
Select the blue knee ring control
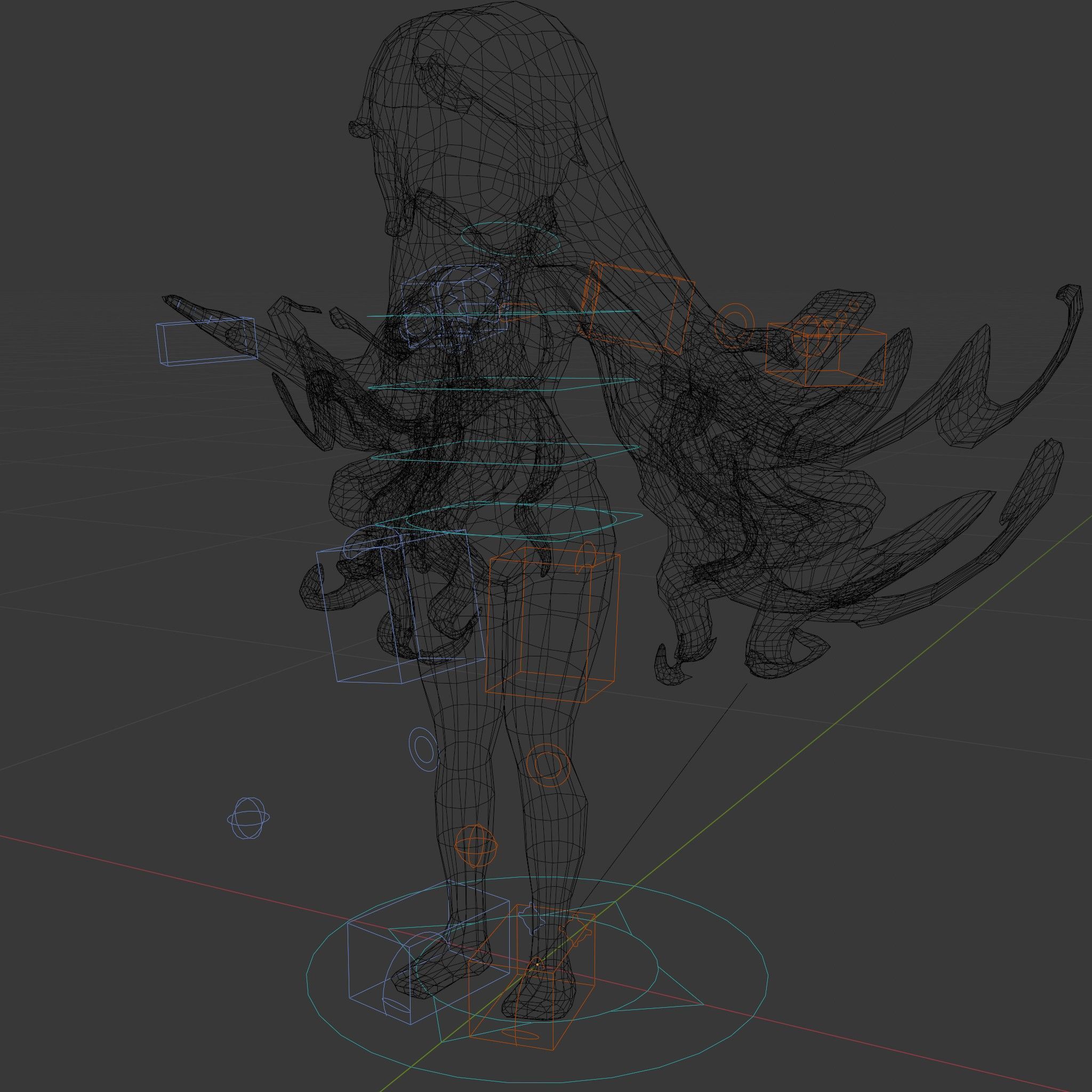[423, 749]
